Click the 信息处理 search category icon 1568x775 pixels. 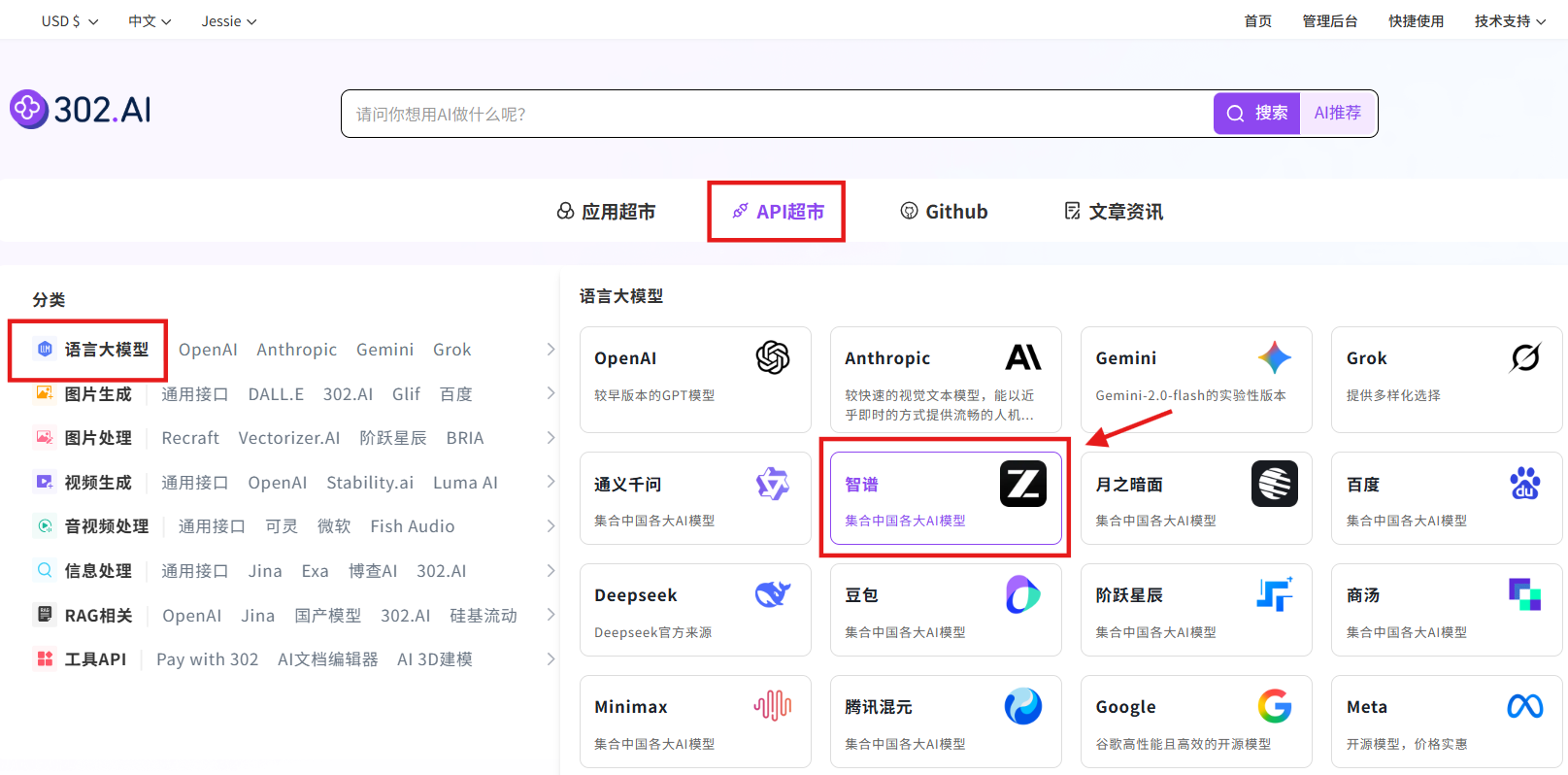(45, 570)
